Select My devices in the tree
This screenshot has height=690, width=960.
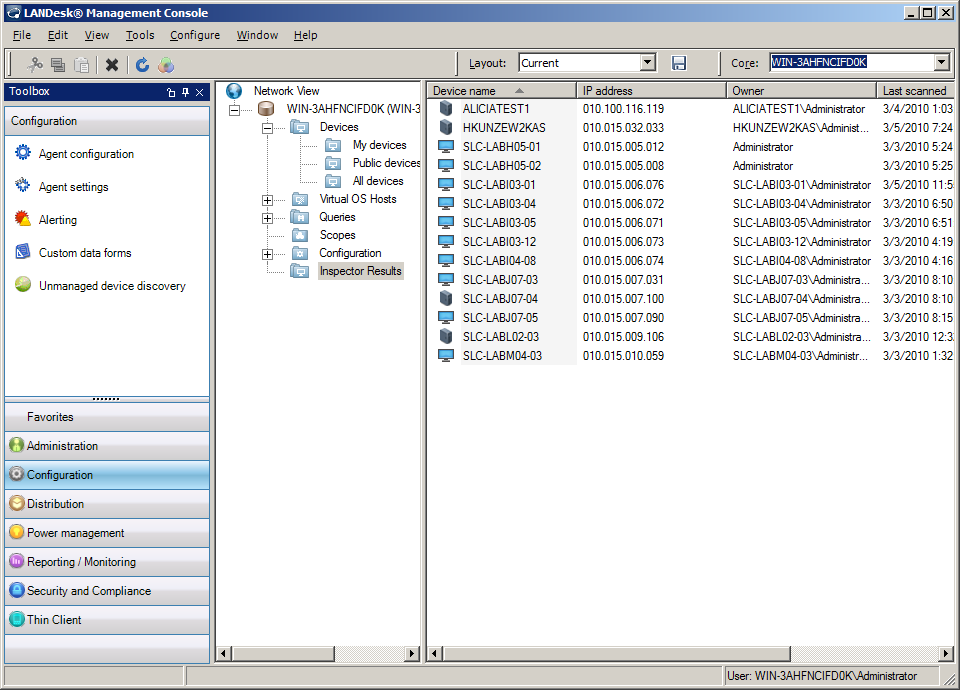(380, 145)
